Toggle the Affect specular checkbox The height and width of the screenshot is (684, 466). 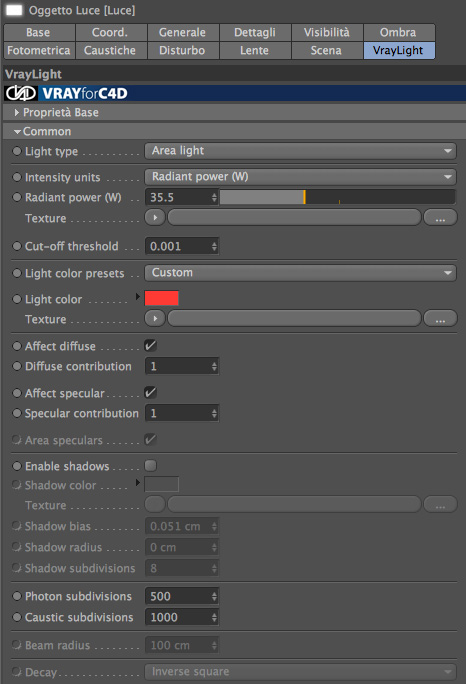point(151,393)
